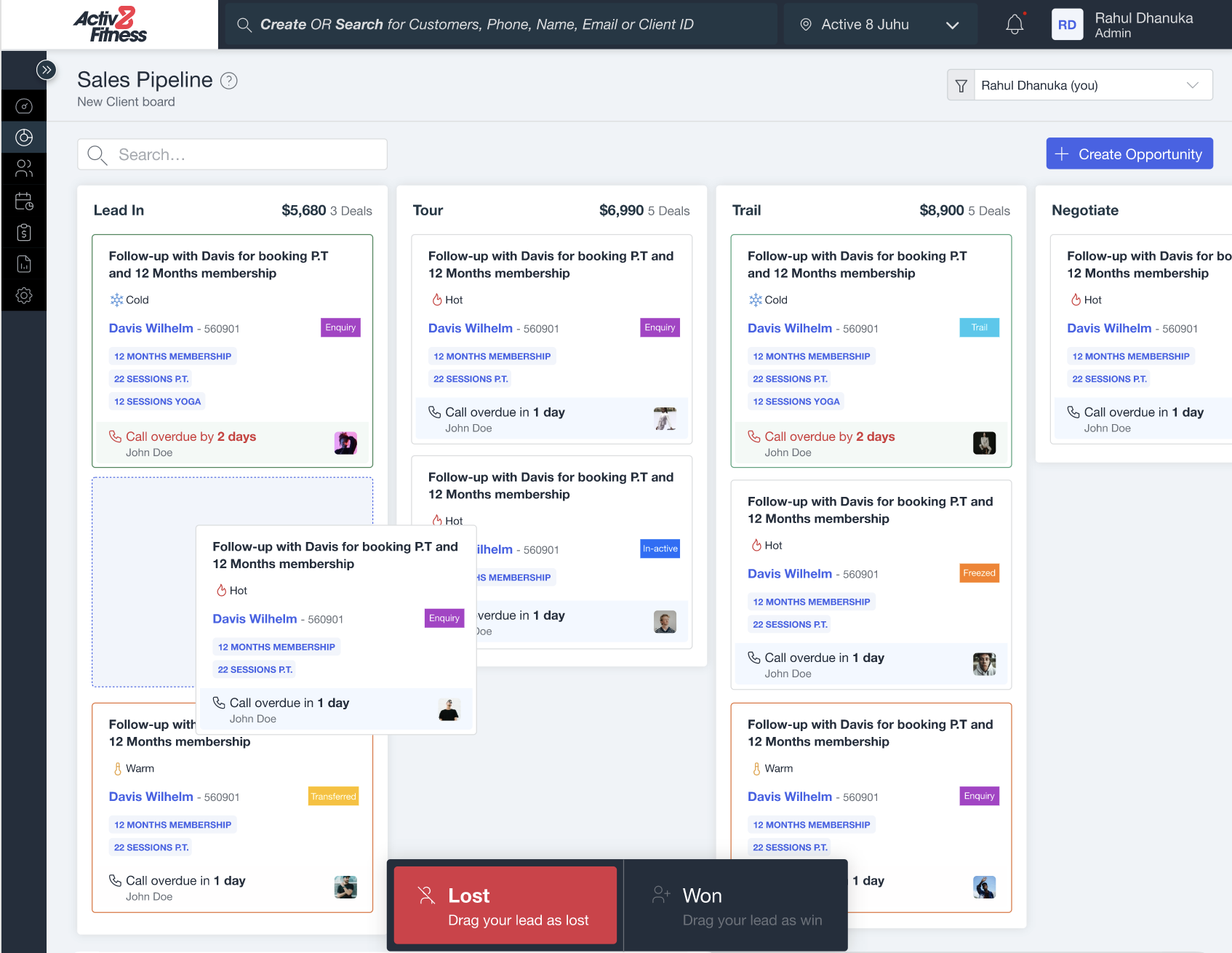1232x953 pixels.
Task: Click the Lost drop zone panel
Action: pyautogui.click(x=505, y=905)
